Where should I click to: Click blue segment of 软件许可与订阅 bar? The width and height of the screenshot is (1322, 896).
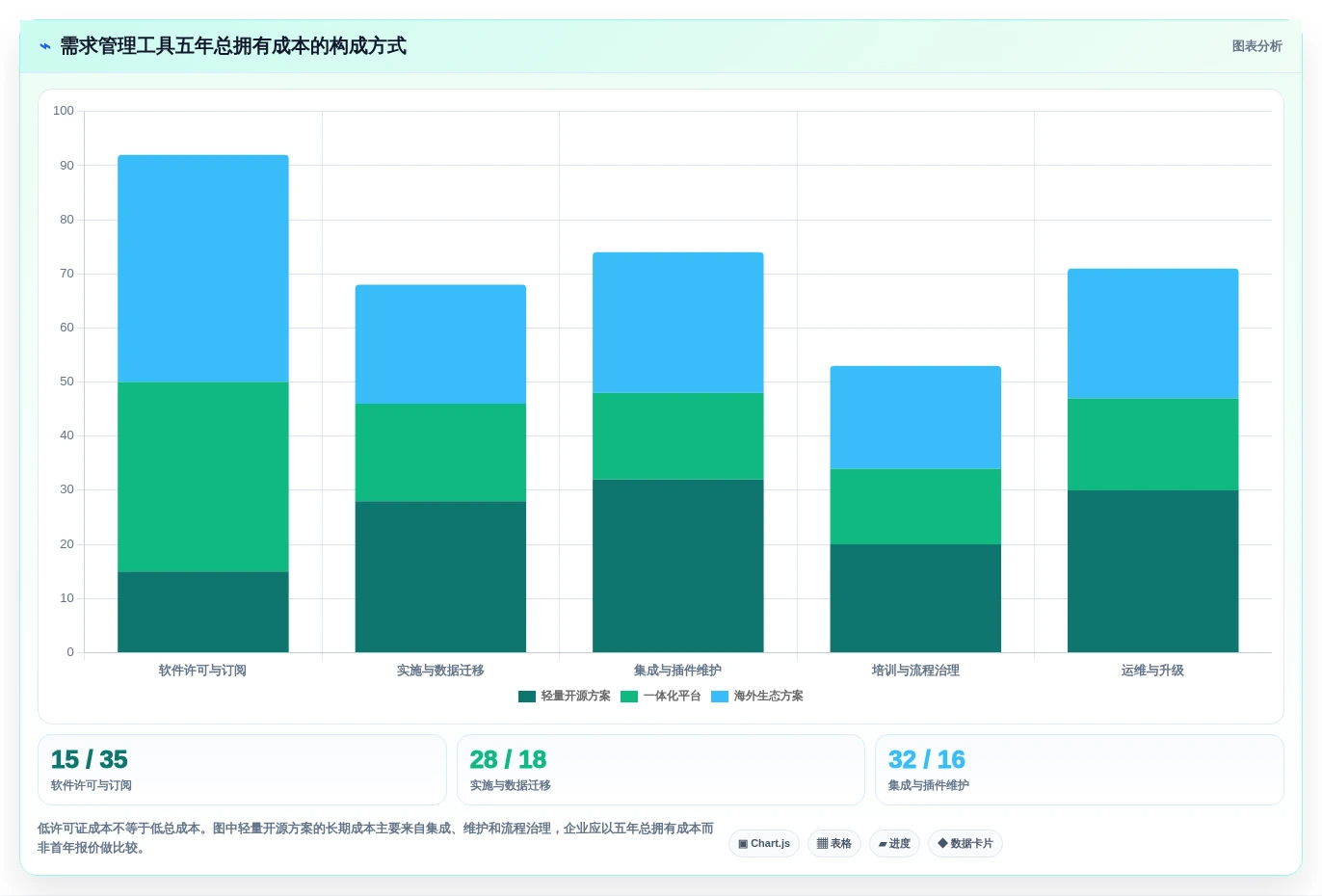click(203, 269)
